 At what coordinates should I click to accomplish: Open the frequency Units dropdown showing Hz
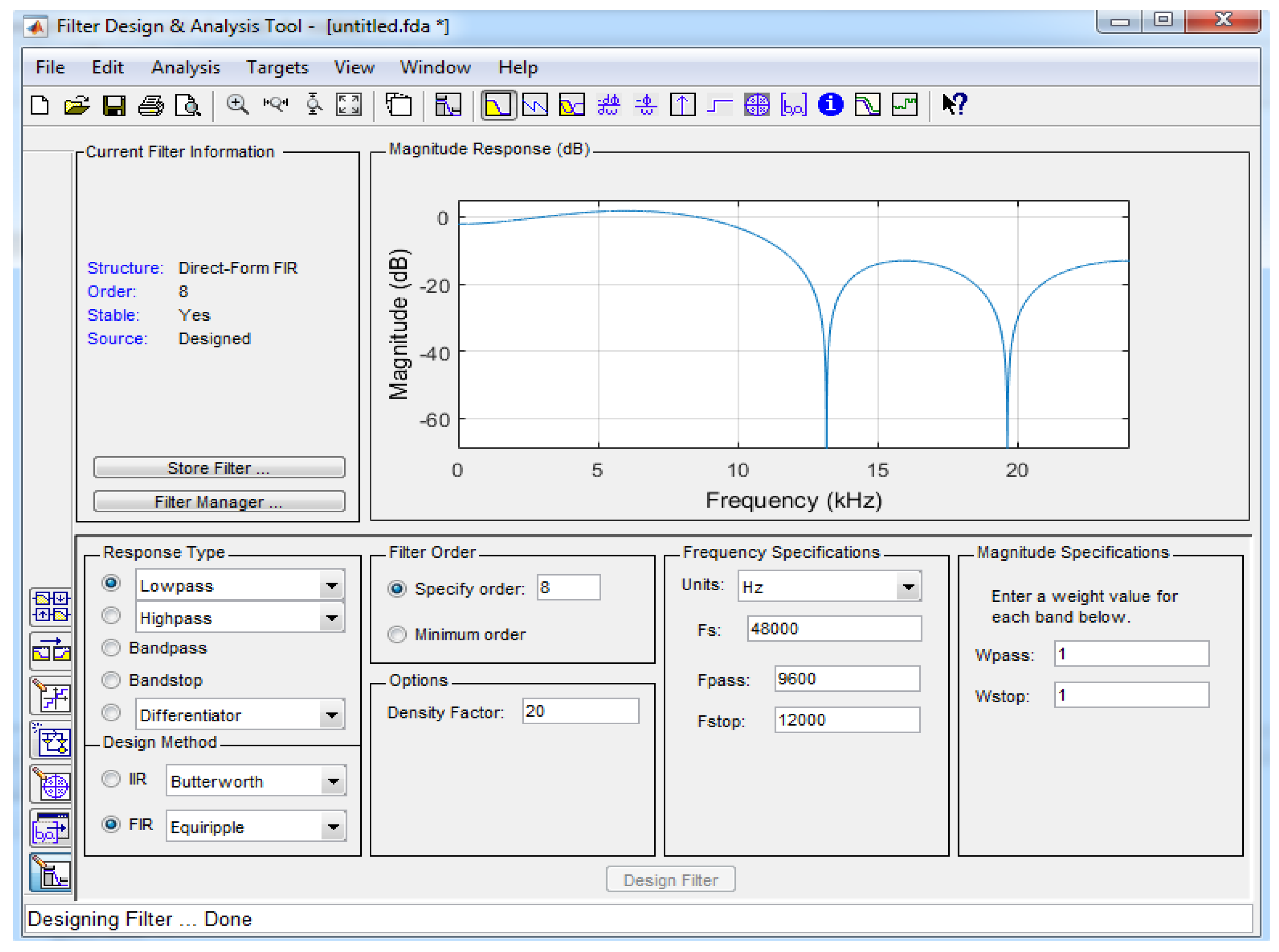click(908, 587)
